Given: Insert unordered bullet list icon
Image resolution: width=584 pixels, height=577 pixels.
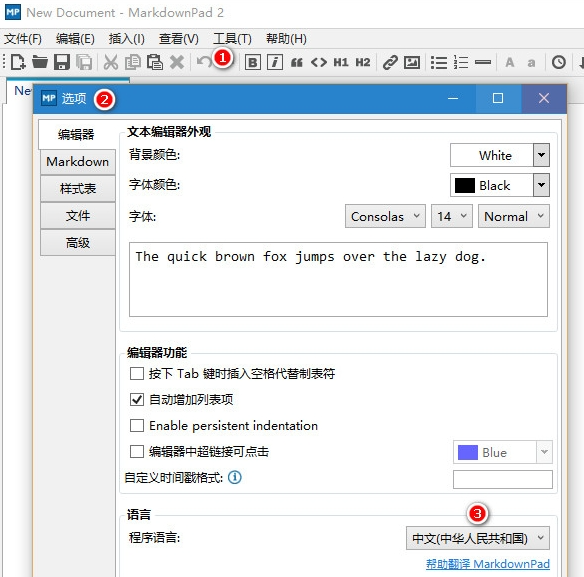Looking at the screenshot, I should tap(439, 62).
